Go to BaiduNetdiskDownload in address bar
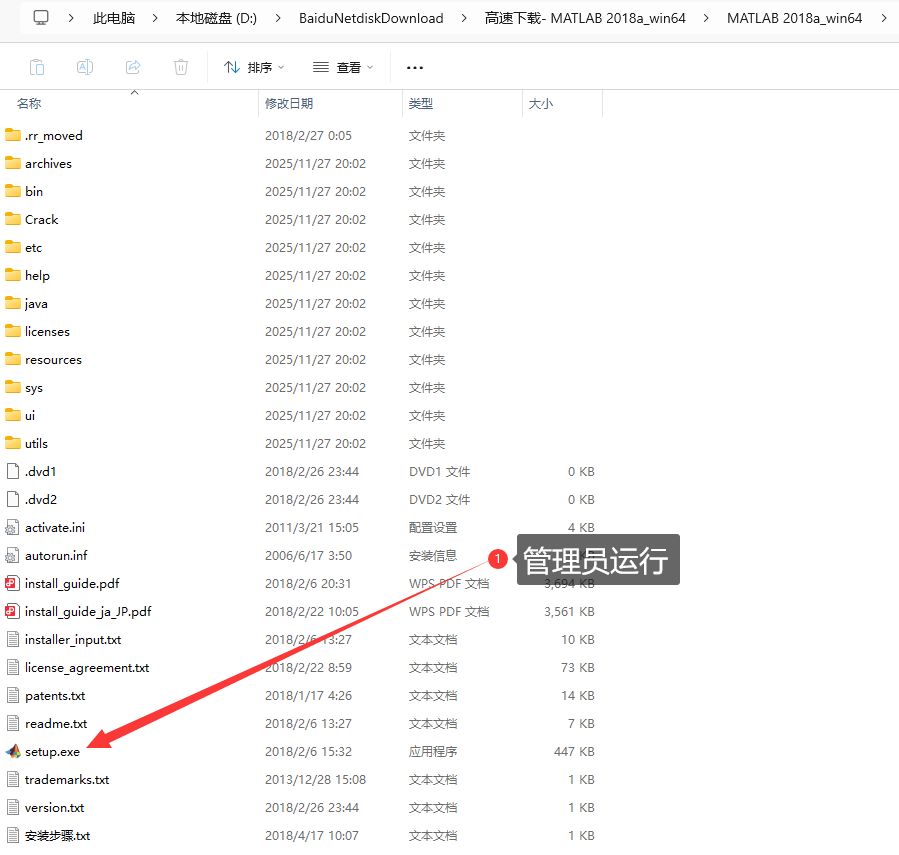This screenshot has height=855, width=899. coord(371,18)
